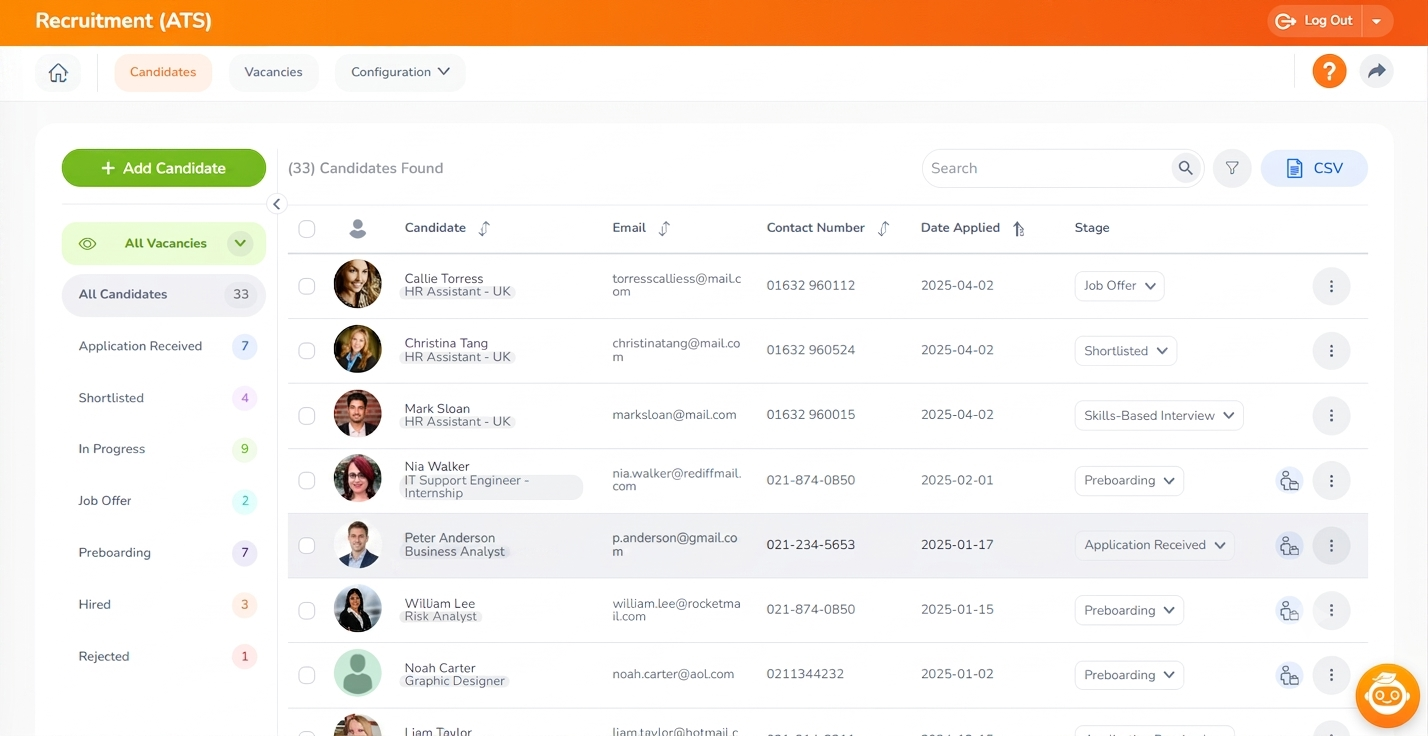1428x736 pixels.
Task: Click onboarding icon for Peter Anderson
Action: pos(1289,546)
